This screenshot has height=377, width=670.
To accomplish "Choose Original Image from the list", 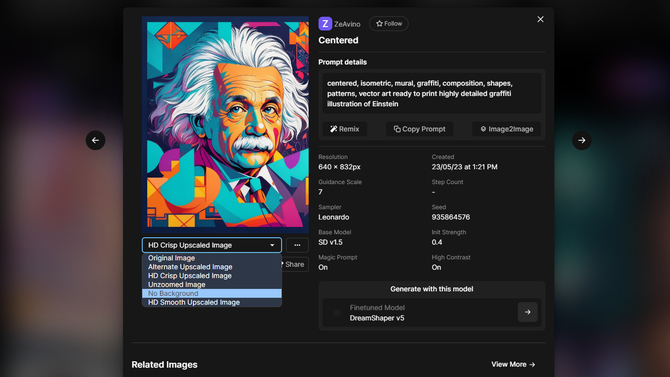I will [x=212, y=258].
